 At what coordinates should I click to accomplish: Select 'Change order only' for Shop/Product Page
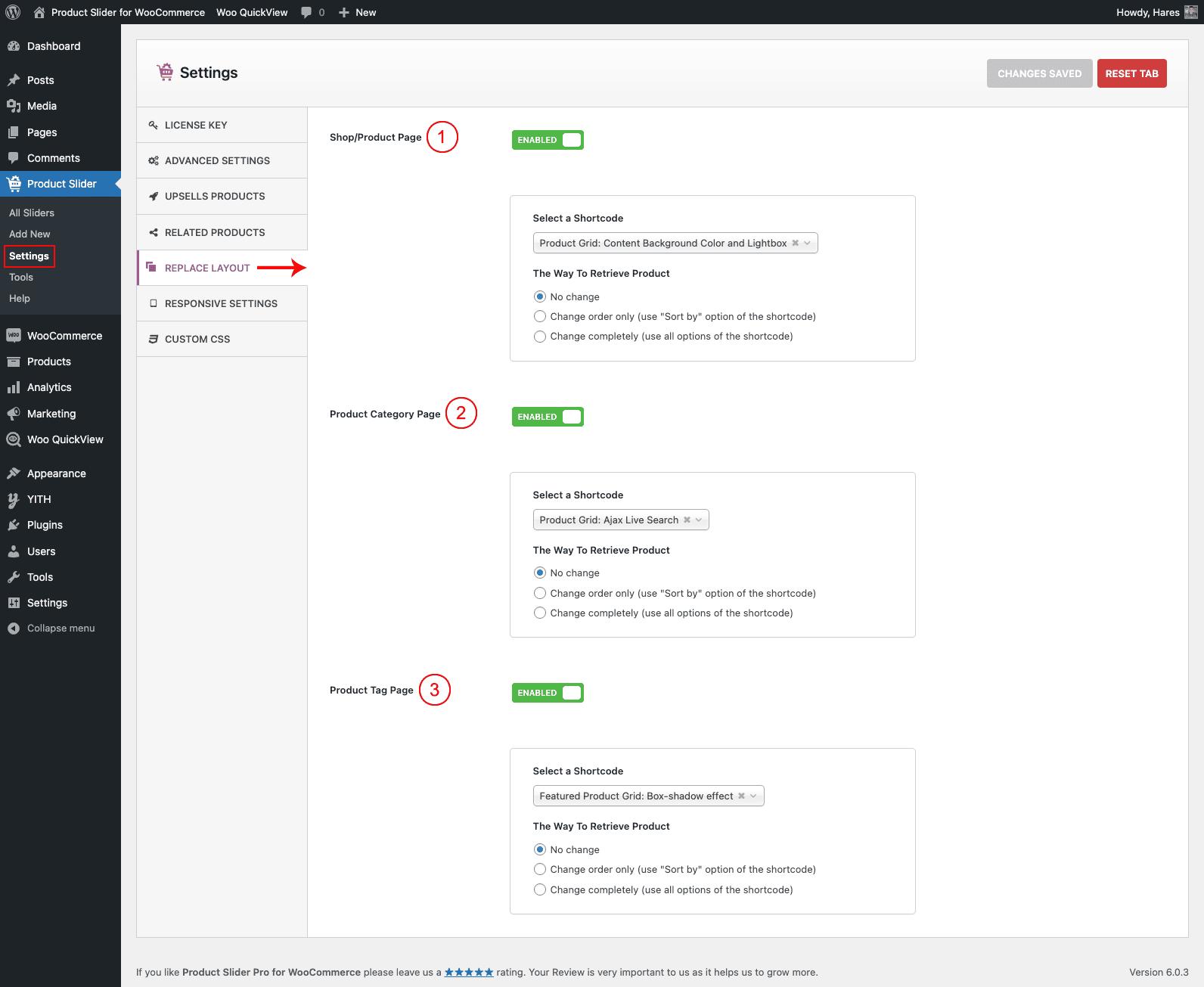coord(540,317)
